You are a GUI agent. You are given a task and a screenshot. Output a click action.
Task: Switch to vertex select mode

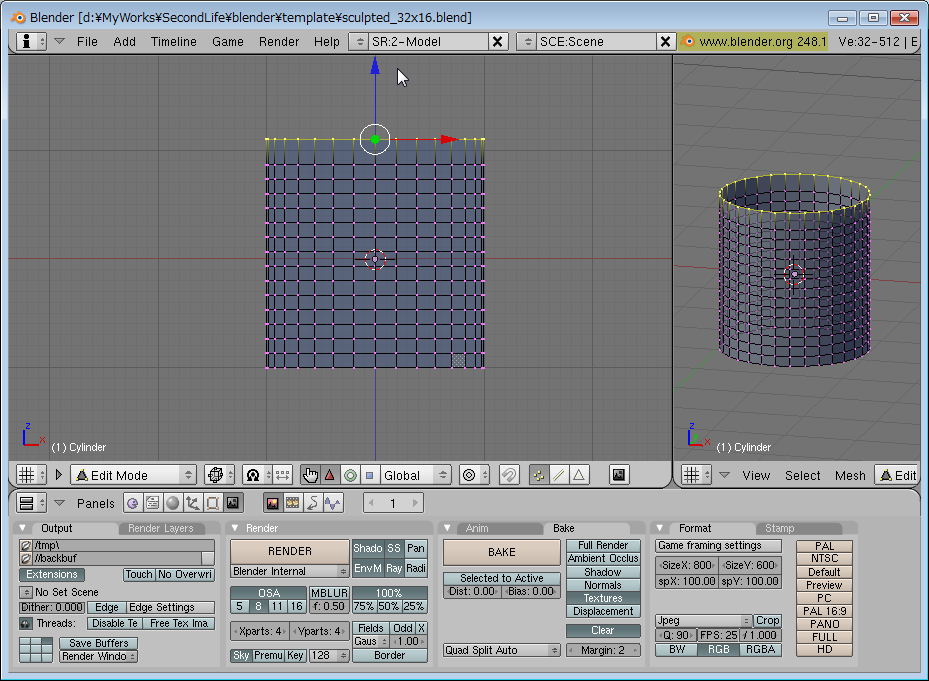pyautogui.click(x=539, y=475)
